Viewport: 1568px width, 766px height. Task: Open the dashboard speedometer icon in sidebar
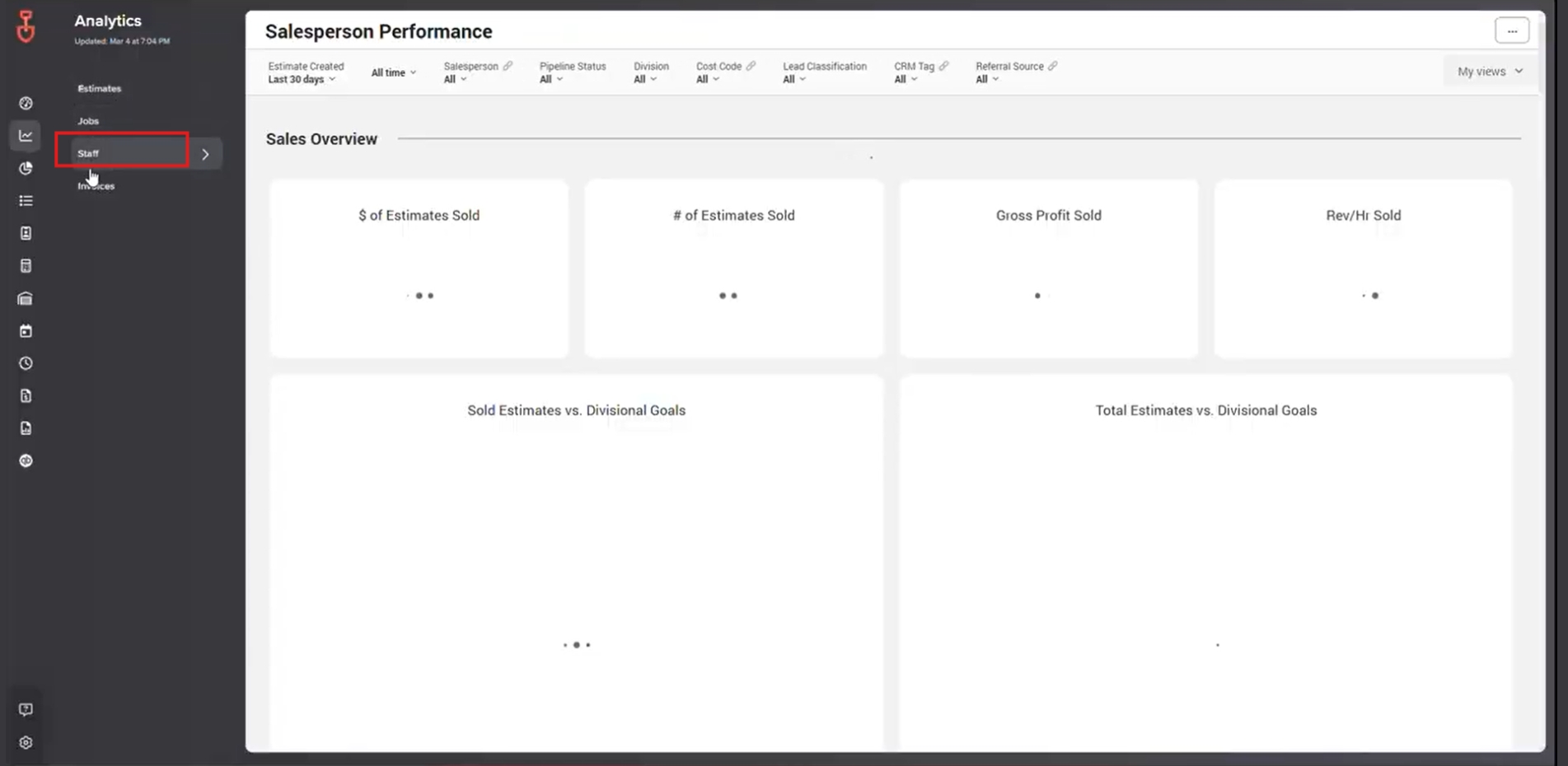tap(26, 103)
